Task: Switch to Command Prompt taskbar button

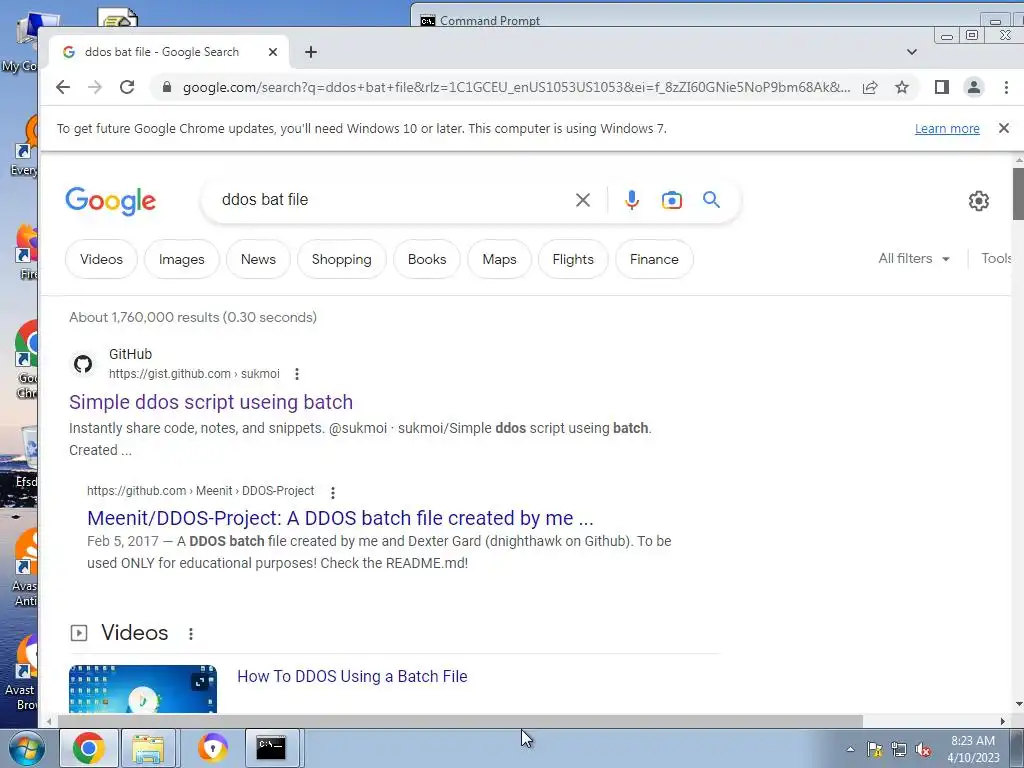Action: [271, 748]
